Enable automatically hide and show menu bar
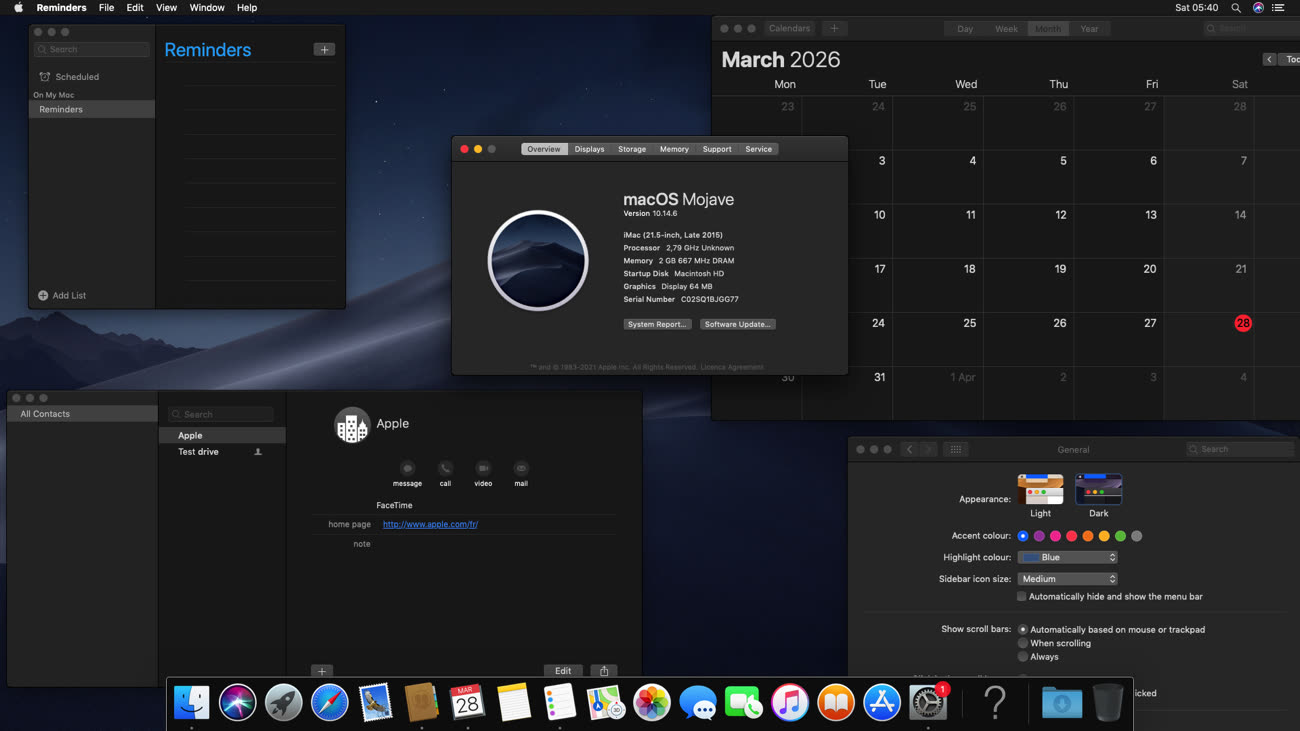Viewport: 1300px width, 731px height. [1022, 597]
